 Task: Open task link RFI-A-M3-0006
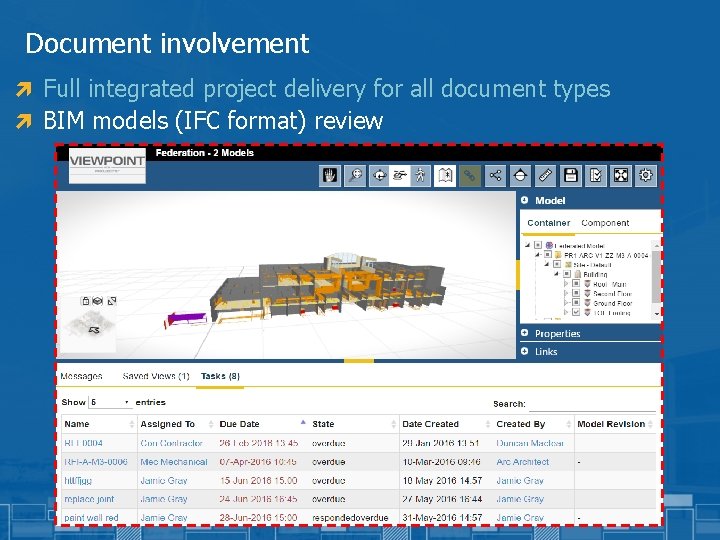(96, 462)
